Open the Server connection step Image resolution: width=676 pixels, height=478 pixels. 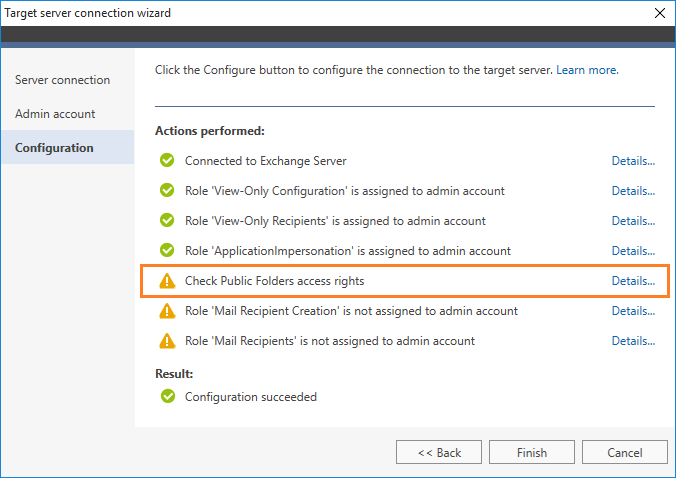63,80
